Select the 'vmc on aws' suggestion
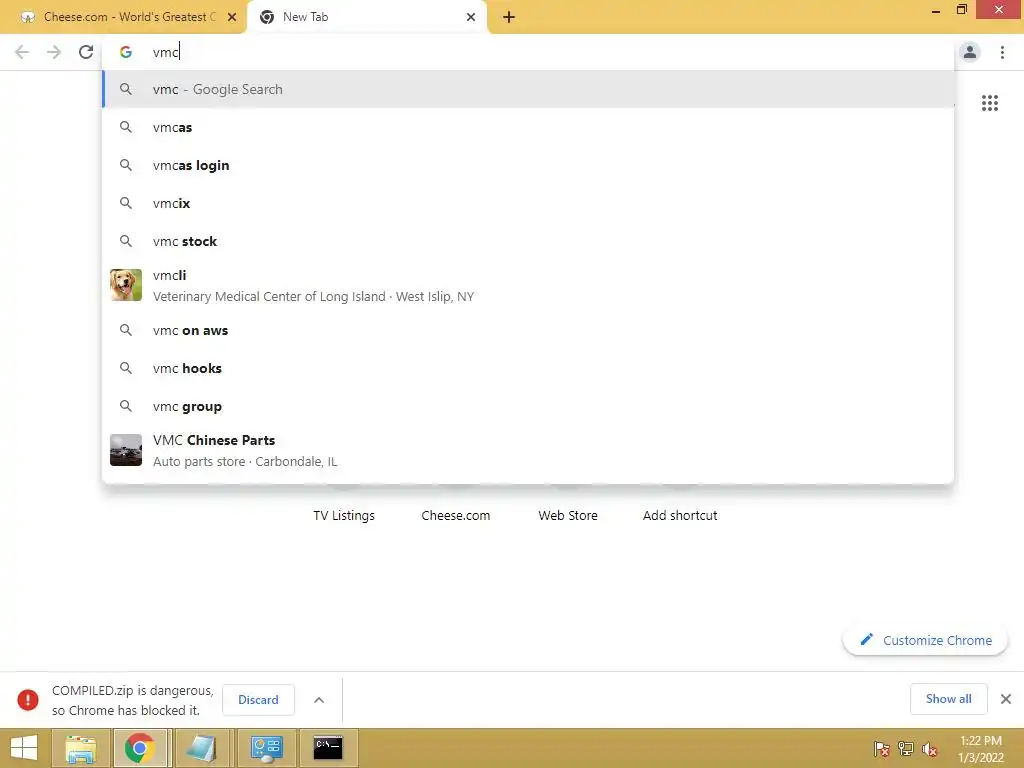This screenshot has height=768, width=1024. [528, 330]
